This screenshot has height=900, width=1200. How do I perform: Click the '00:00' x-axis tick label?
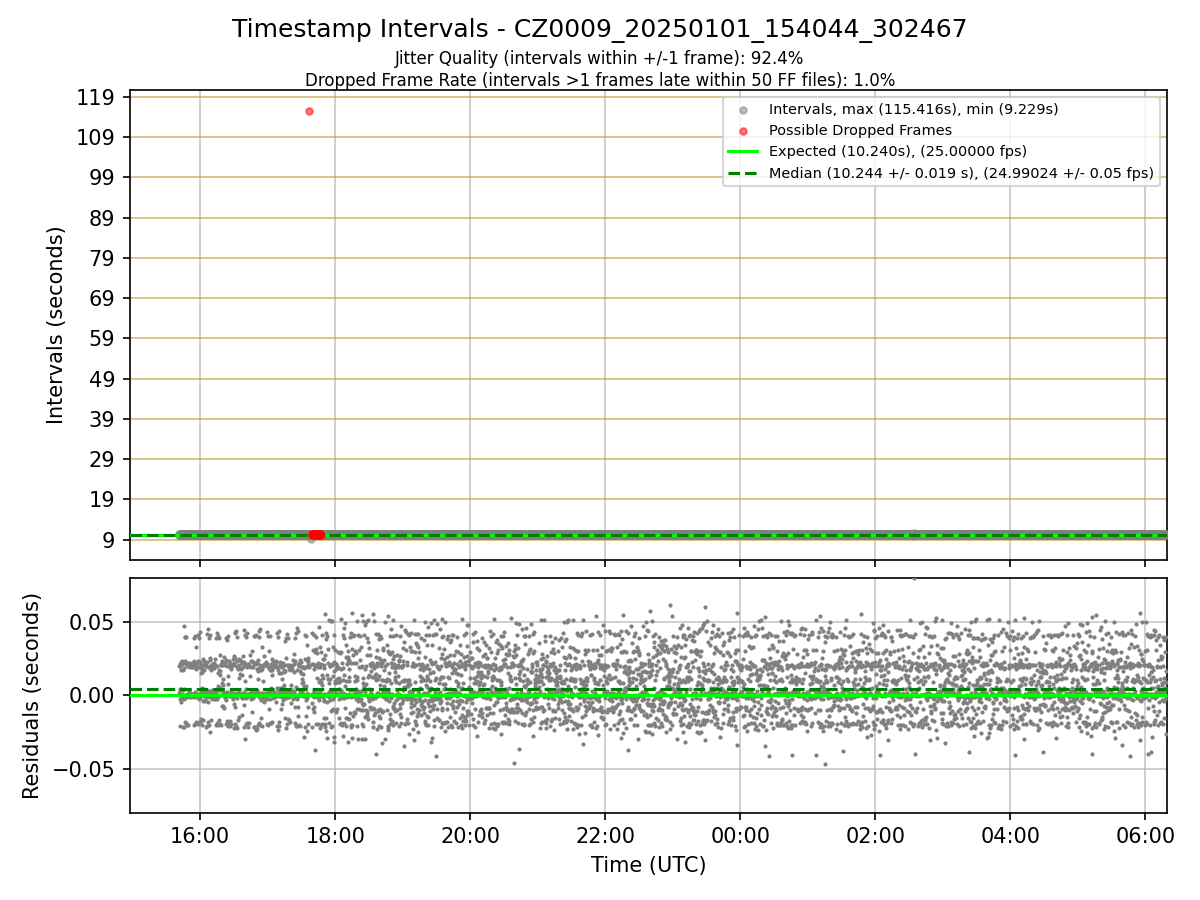coord(740,836)
